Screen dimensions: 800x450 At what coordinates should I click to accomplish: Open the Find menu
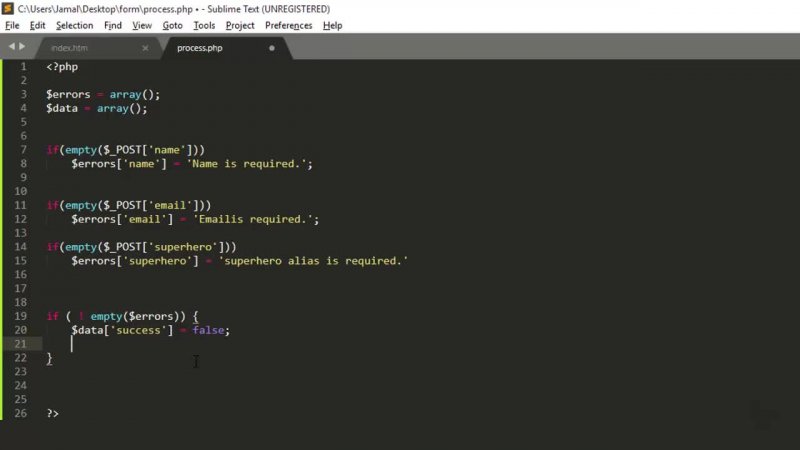(113, 25)
